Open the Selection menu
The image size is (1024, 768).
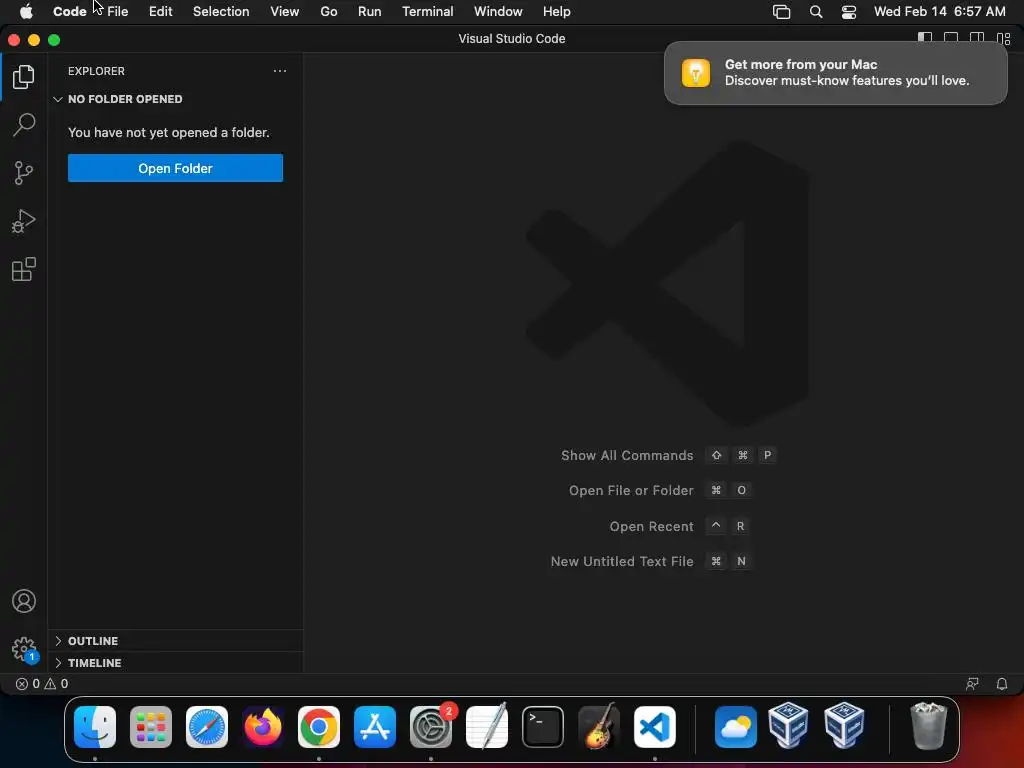pos(221,11)
